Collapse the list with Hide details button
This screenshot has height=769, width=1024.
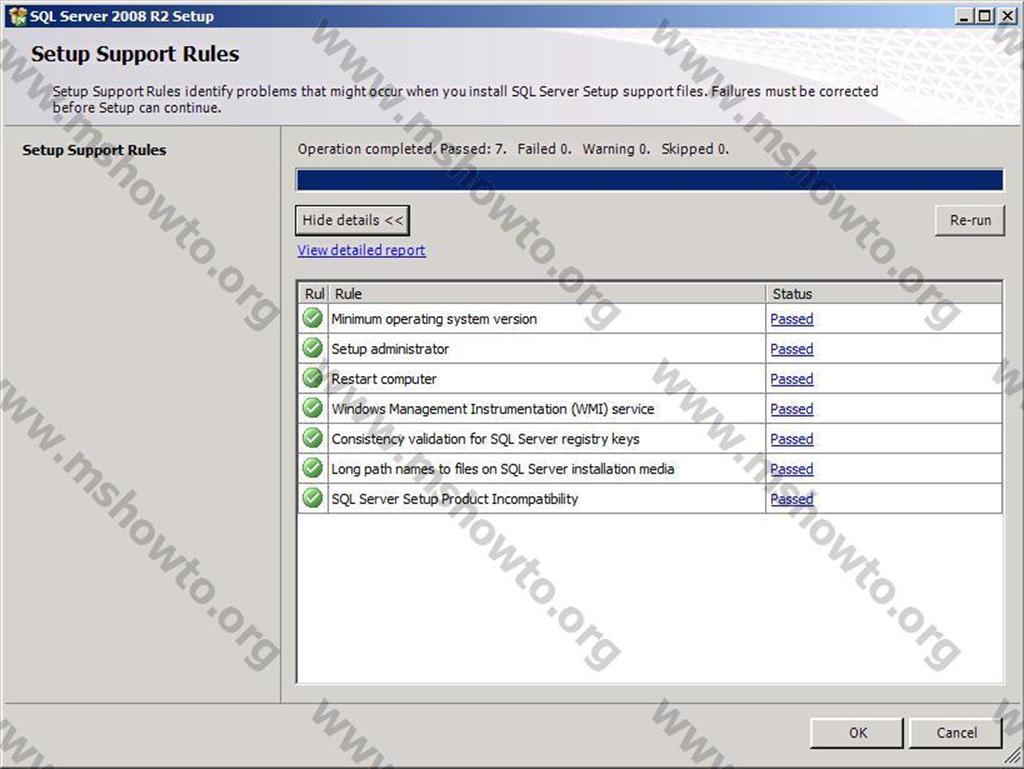(353, 221)
